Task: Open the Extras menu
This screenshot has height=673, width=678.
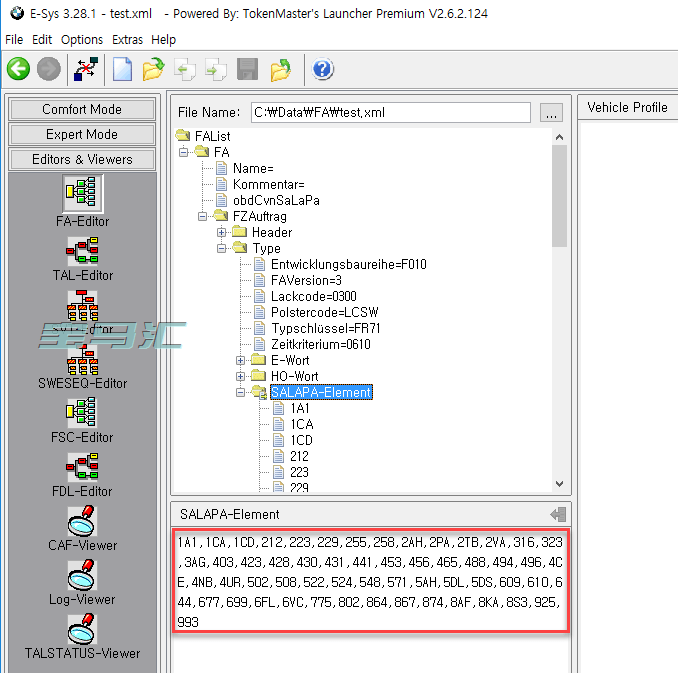Action: [x=127, y=40]
